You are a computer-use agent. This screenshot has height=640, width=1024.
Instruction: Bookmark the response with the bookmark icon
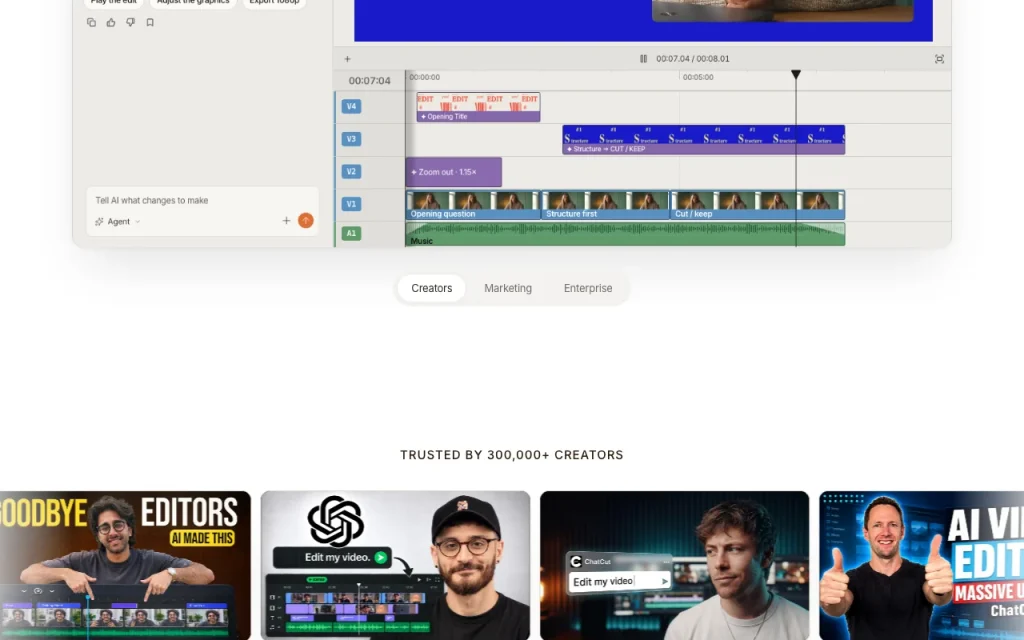(150, 22)
